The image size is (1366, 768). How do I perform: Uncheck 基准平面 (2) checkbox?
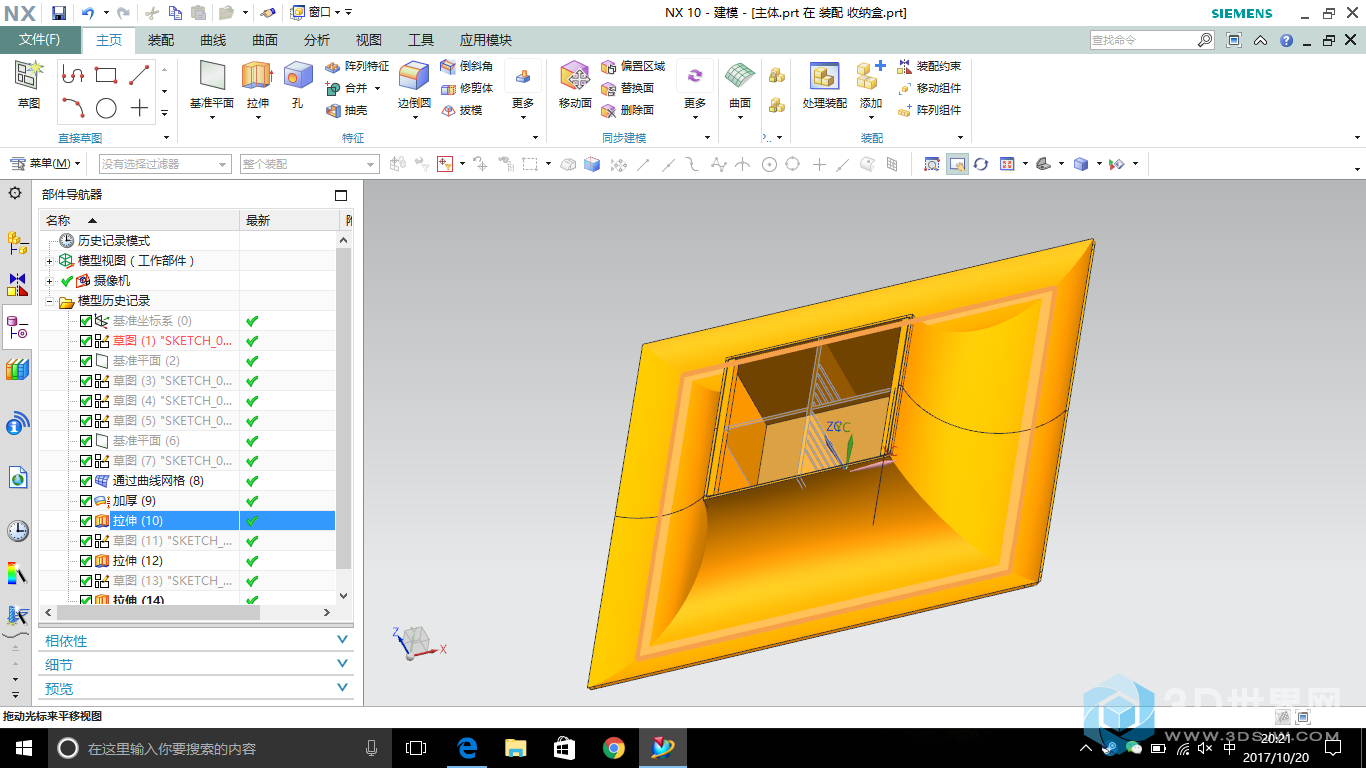[x=85, y=361]
